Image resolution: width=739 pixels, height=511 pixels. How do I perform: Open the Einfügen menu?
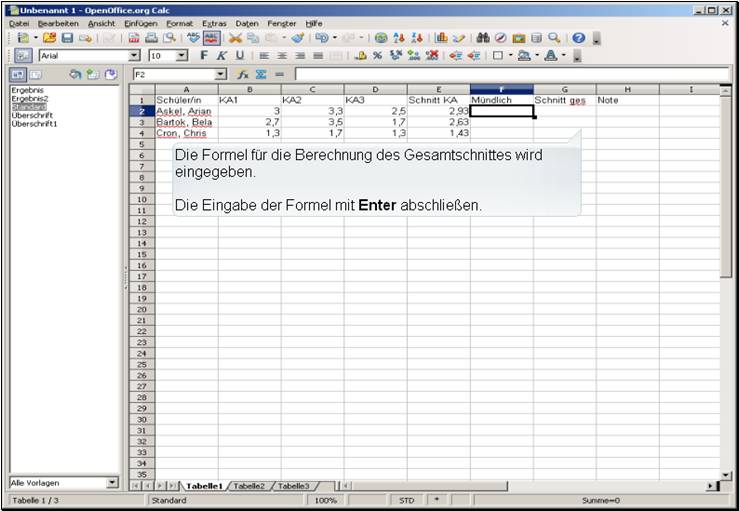pos(141,22)
